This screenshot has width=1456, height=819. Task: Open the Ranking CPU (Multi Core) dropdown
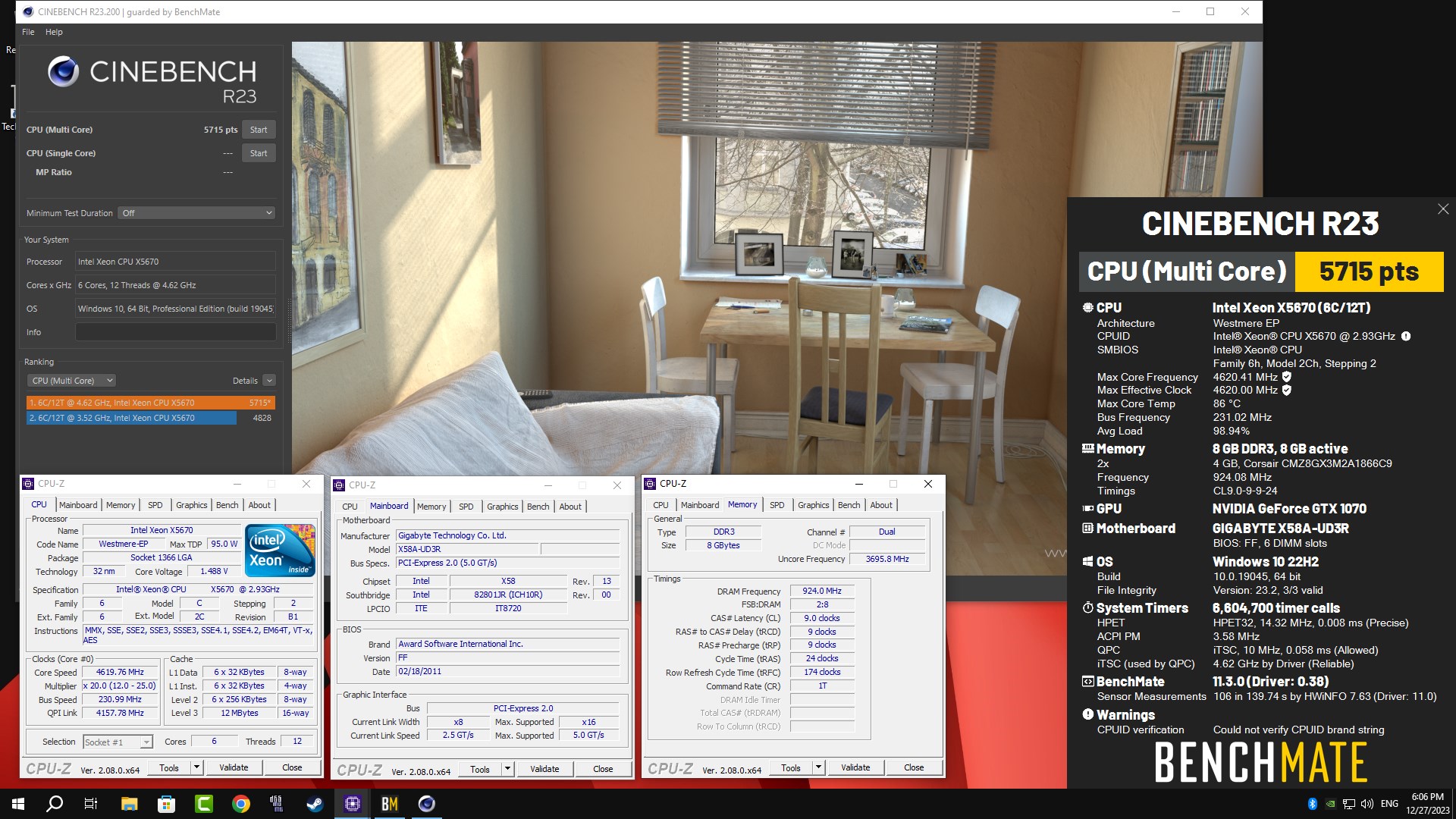coord(71,381)
